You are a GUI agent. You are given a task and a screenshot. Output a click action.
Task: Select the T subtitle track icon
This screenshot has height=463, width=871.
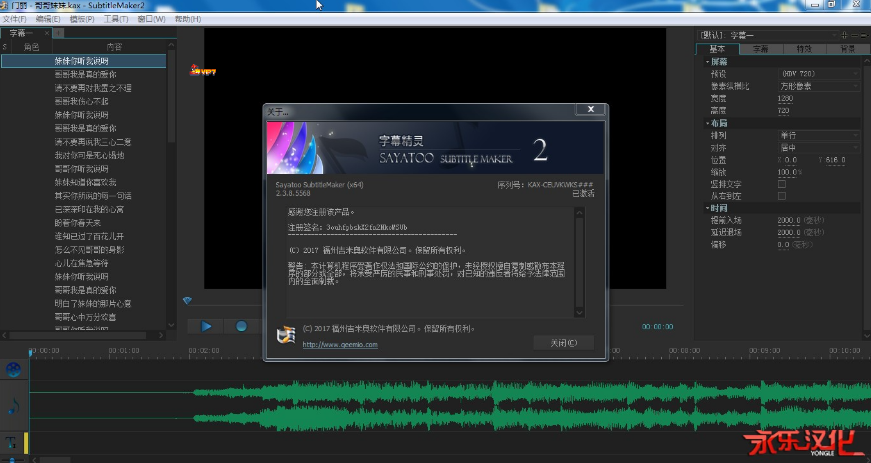11,443
